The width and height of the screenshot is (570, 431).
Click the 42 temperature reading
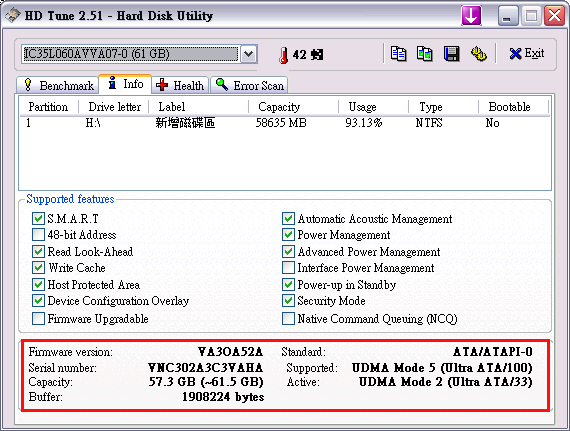(300, 55)
